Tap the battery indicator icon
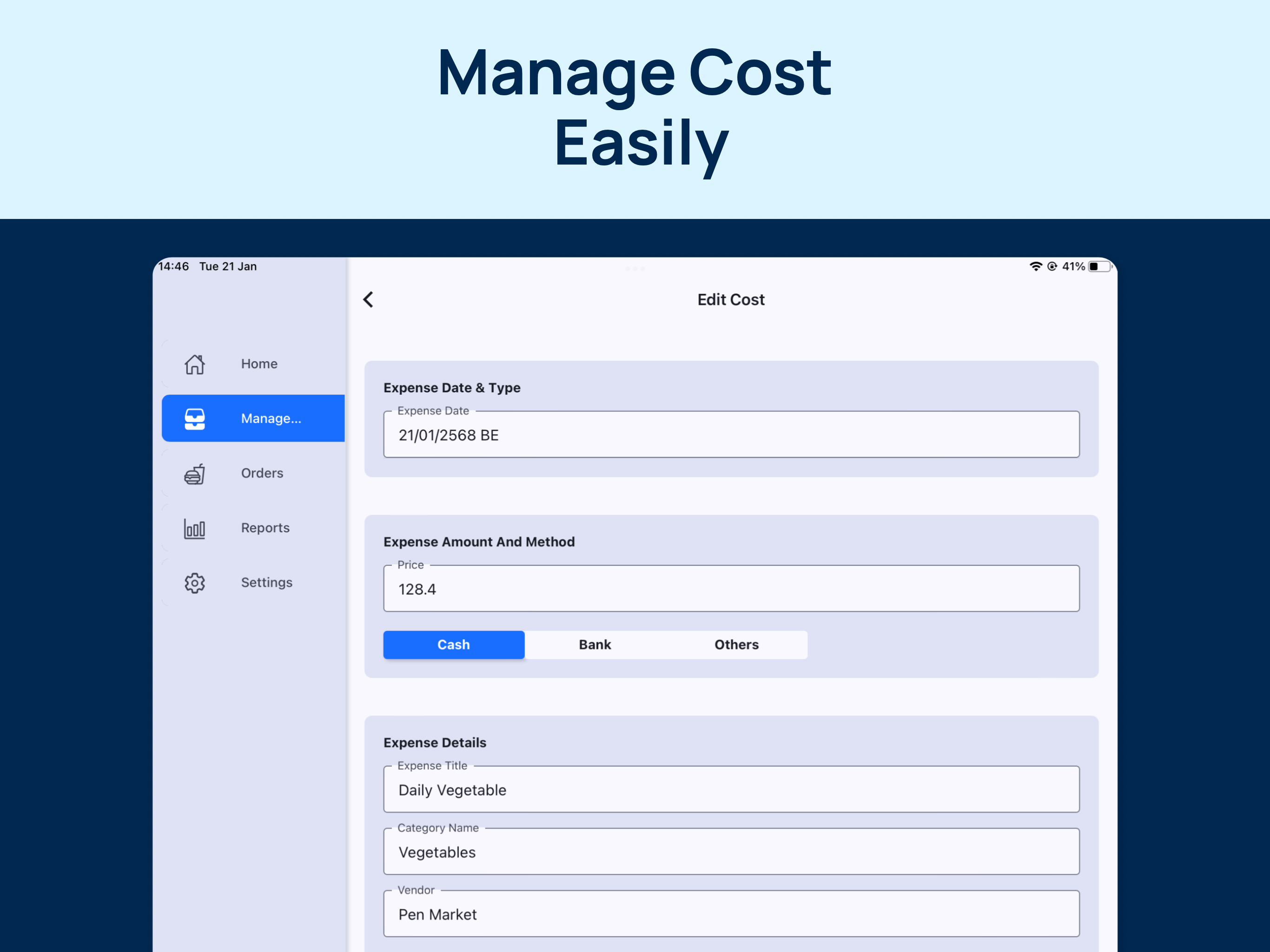Viewport: 1270px width, 952px height. (1100, 266)
